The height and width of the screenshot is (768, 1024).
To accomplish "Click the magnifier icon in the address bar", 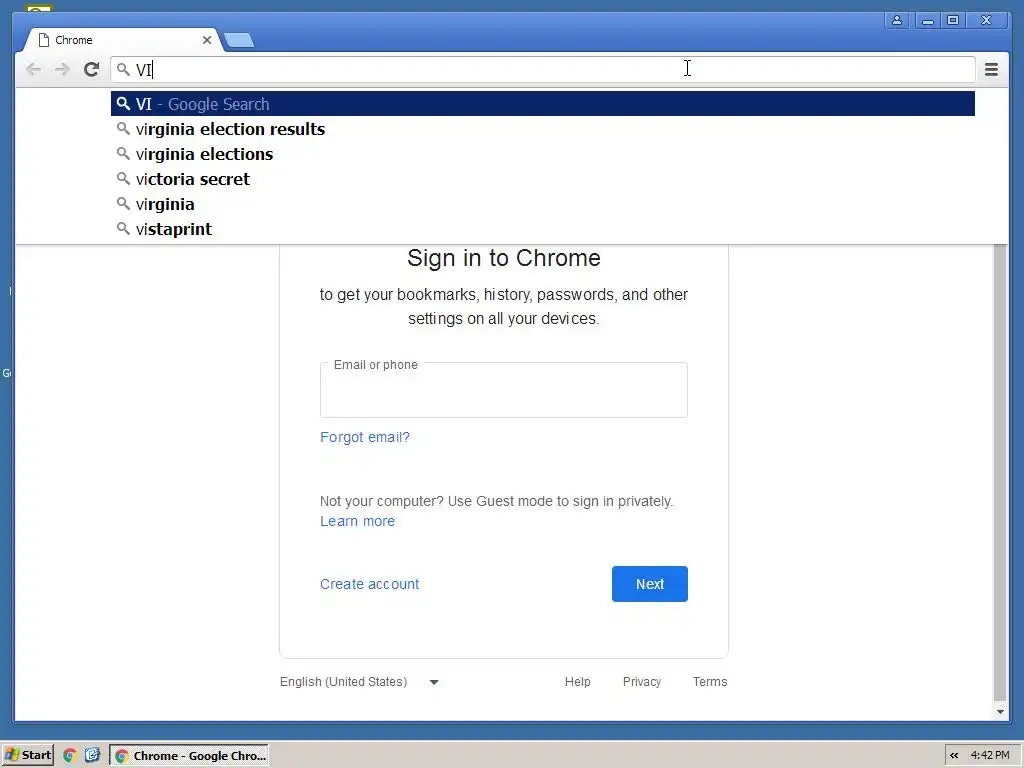I will 123,69.
